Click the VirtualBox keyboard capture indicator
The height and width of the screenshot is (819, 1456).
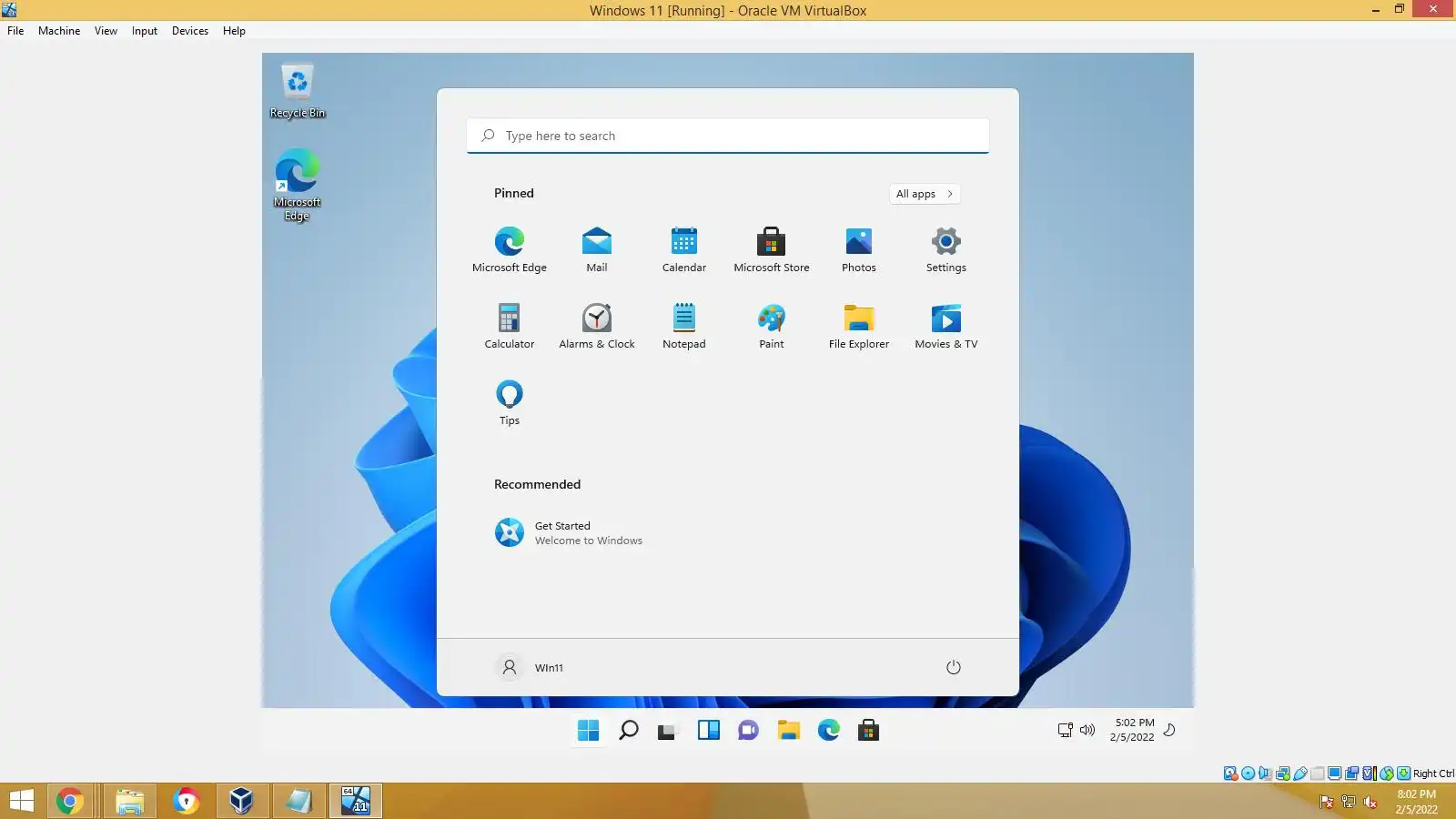point(1404,773)
